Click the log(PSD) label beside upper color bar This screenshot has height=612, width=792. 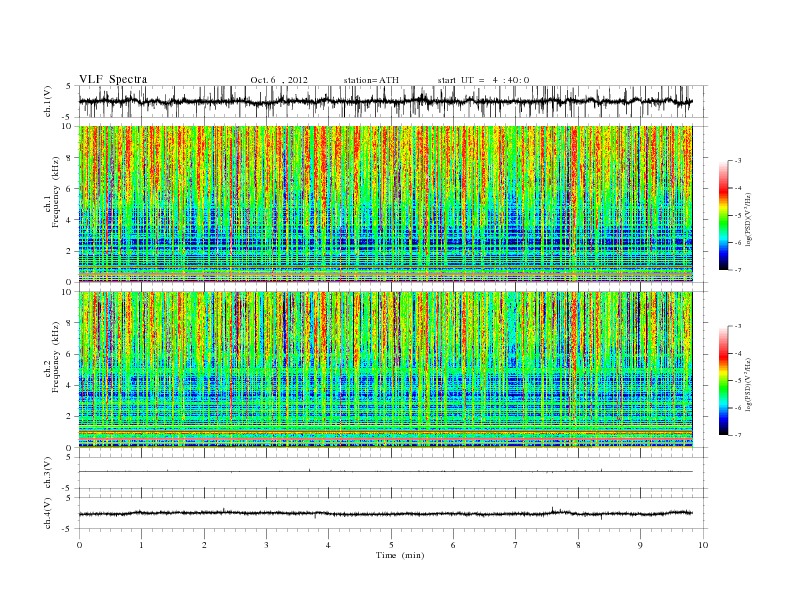tap(749, 218)
